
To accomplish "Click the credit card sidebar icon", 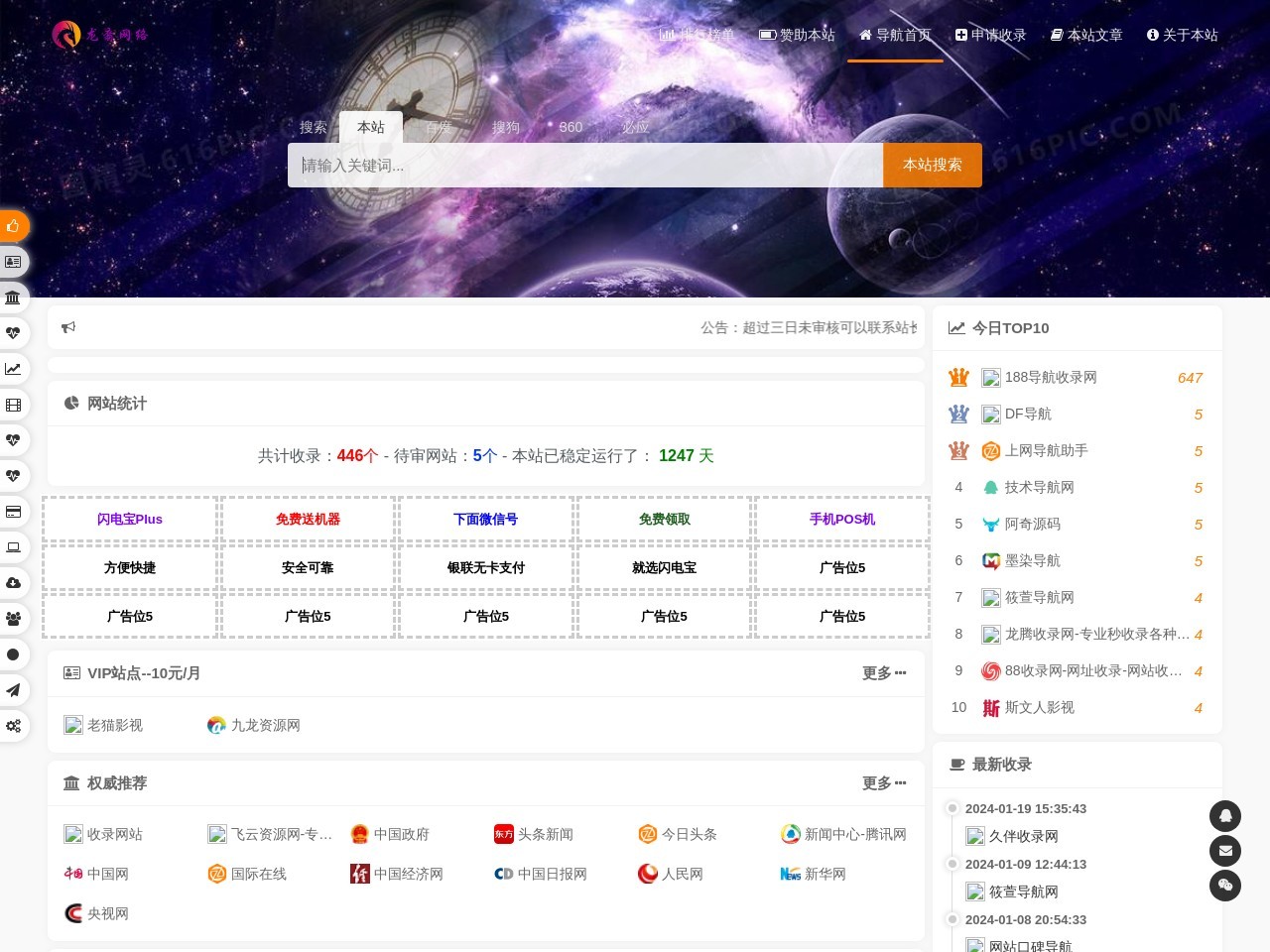I will coord(13,512).
